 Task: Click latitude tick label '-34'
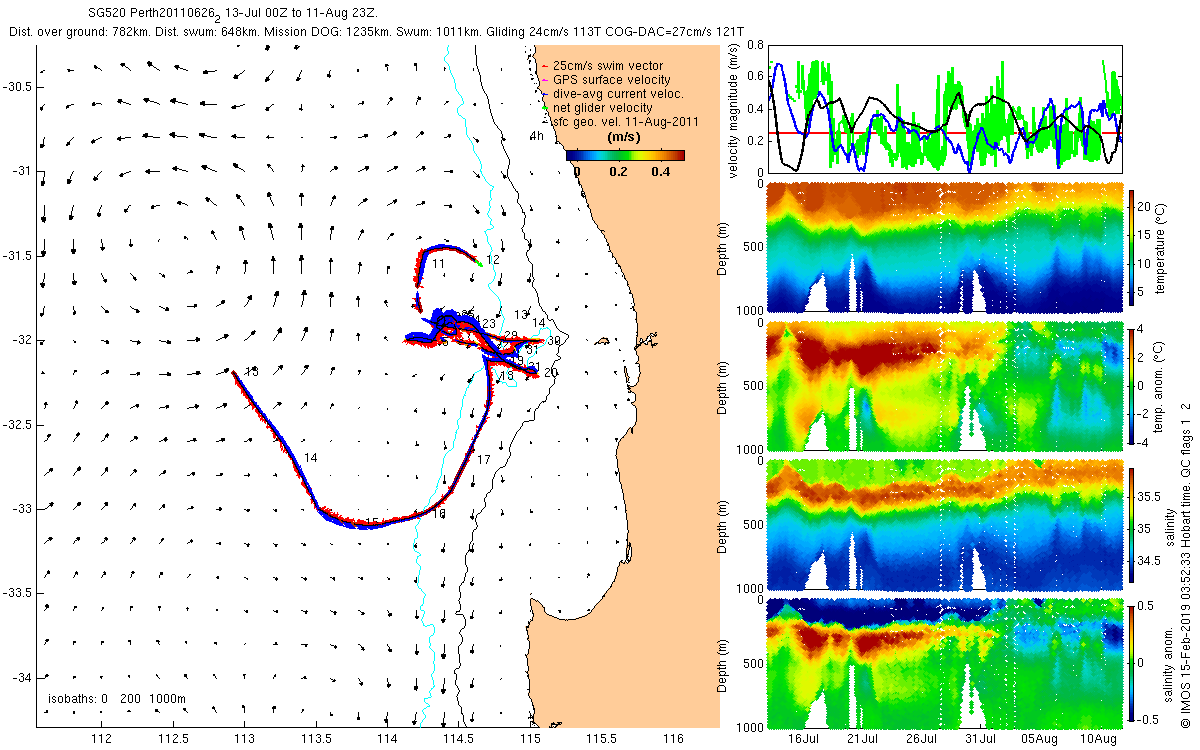[x=23, y=678]
